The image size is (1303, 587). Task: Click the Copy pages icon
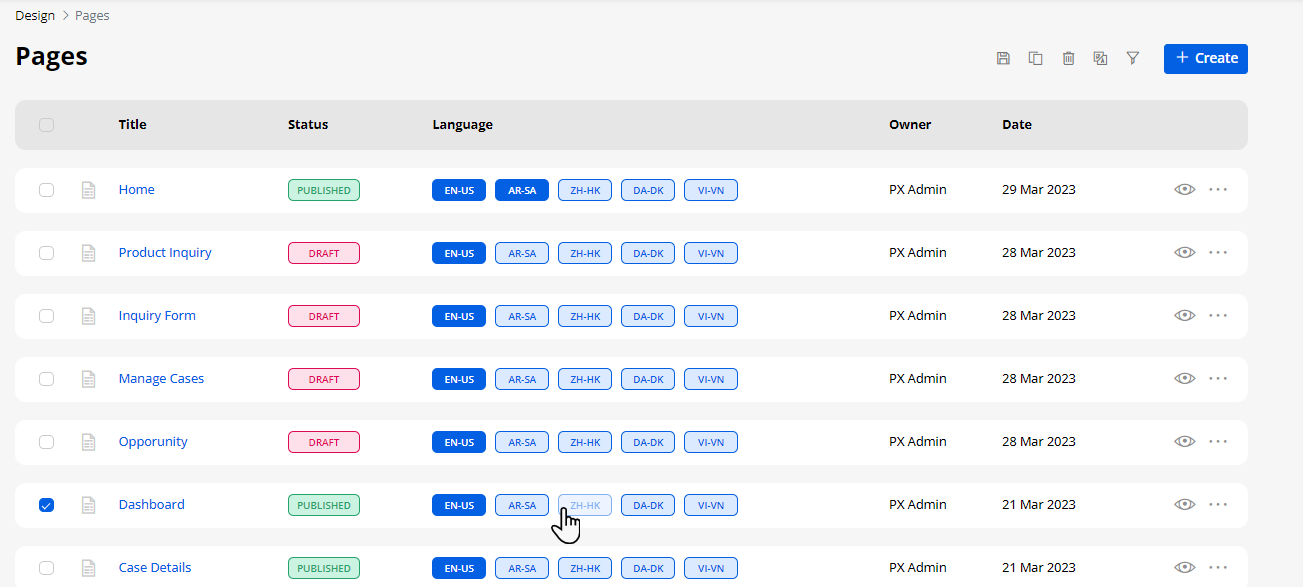(x=1036, y=59)
